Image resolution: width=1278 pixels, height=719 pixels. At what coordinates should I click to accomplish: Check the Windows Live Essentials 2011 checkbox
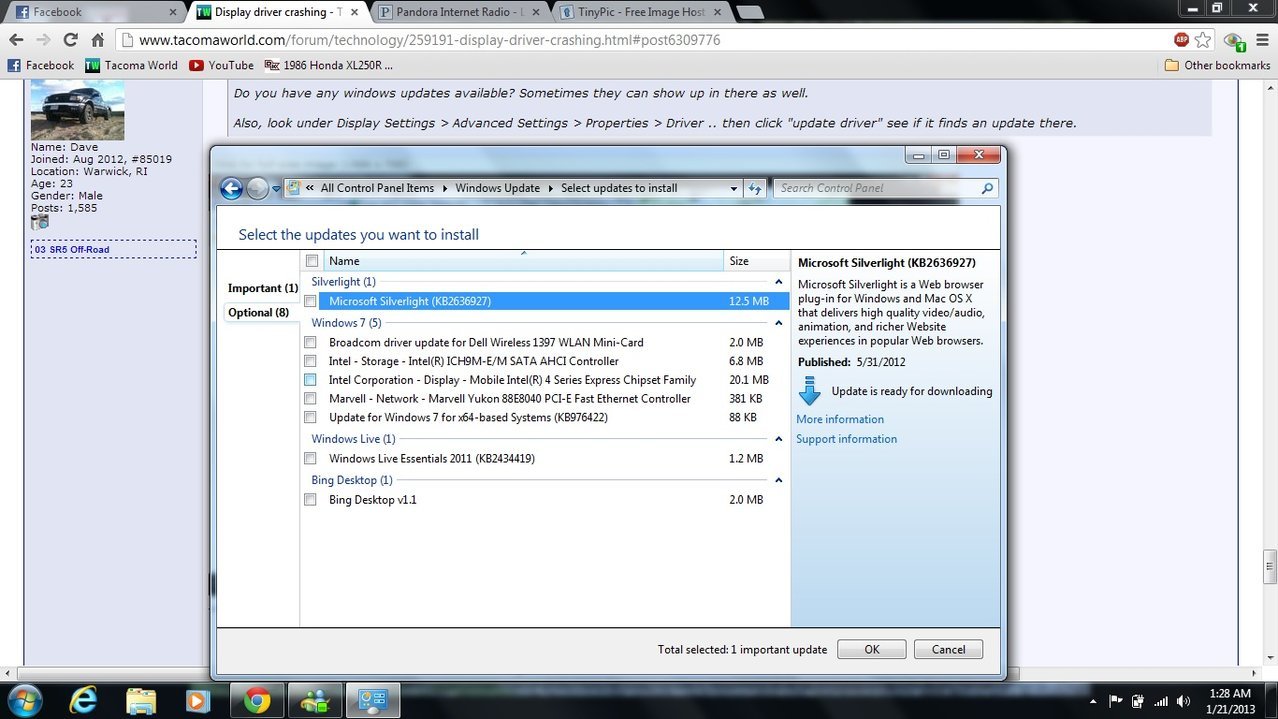[310, 459]
